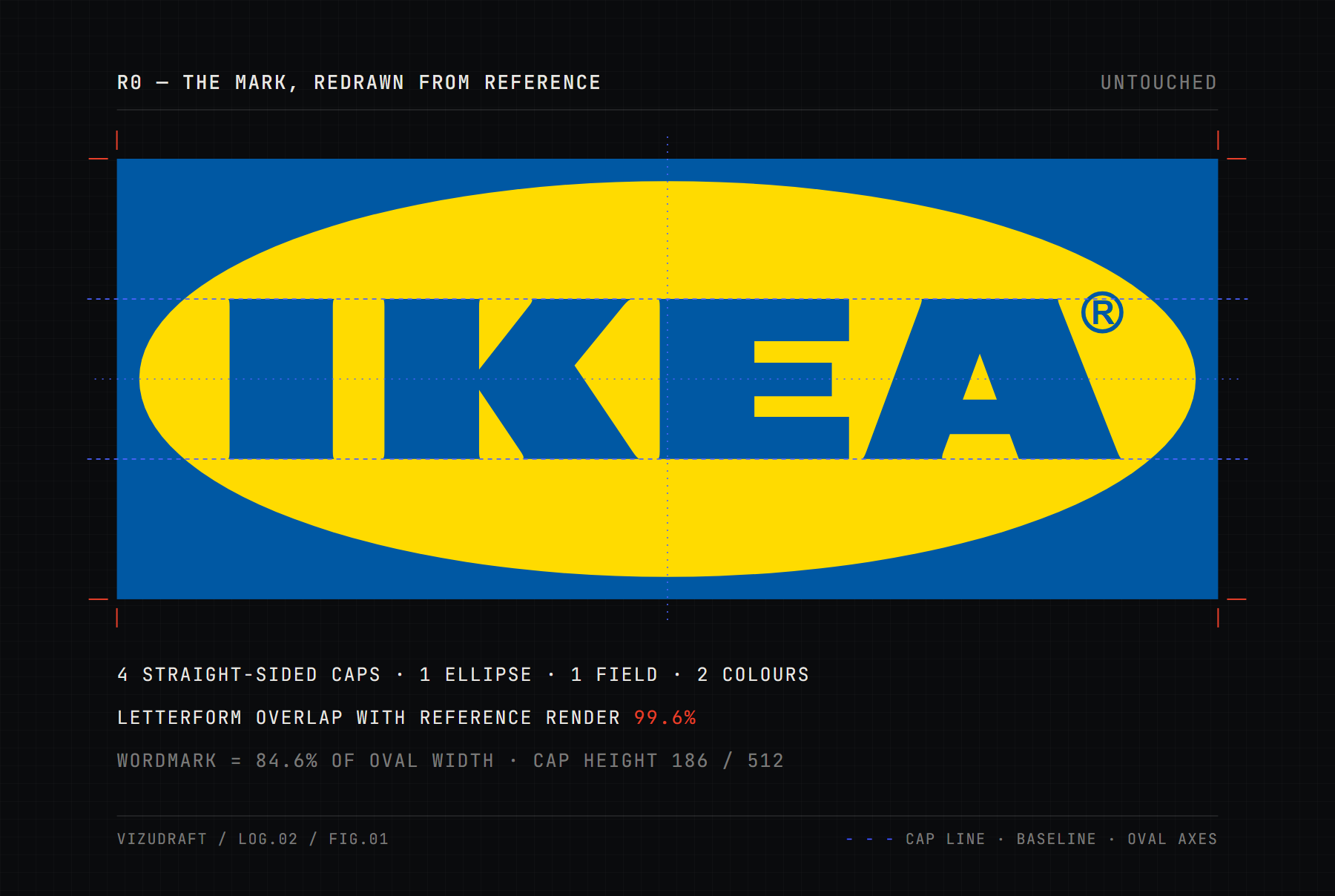Click the letter A in the wordmark
This screenshot has width=1335, height=896.
pos(992,379)
